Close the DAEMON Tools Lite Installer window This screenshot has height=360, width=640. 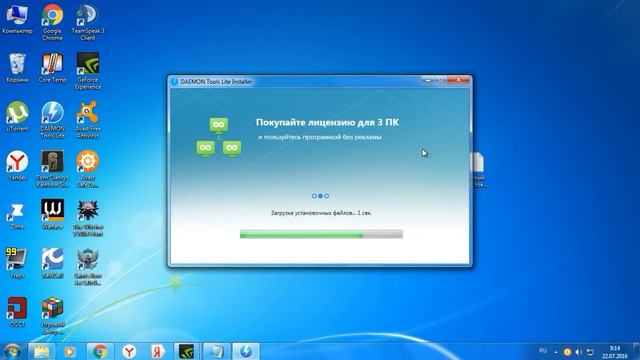tap(459, 80)
